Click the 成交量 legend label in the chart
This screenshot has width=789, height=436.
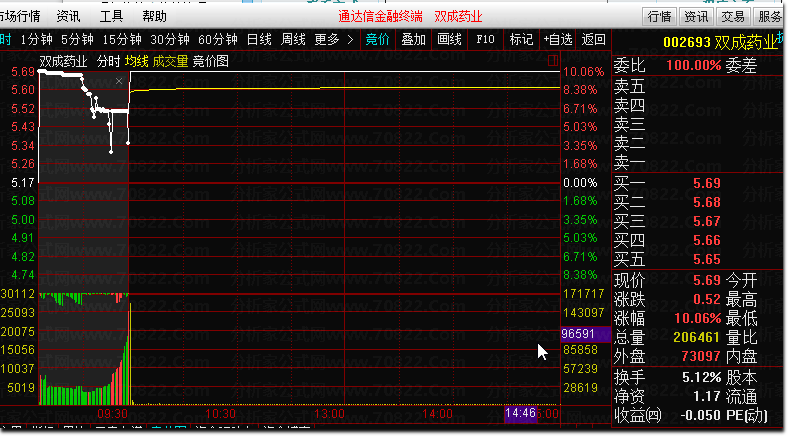click(x=170, y=61)
